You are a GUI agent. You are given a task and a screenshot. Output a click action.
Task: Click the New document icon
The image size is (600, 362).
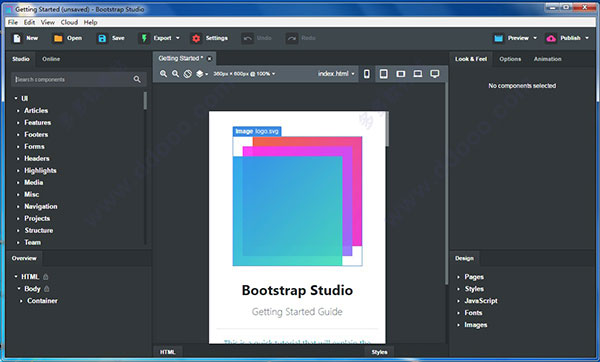[x=17, y=38]
